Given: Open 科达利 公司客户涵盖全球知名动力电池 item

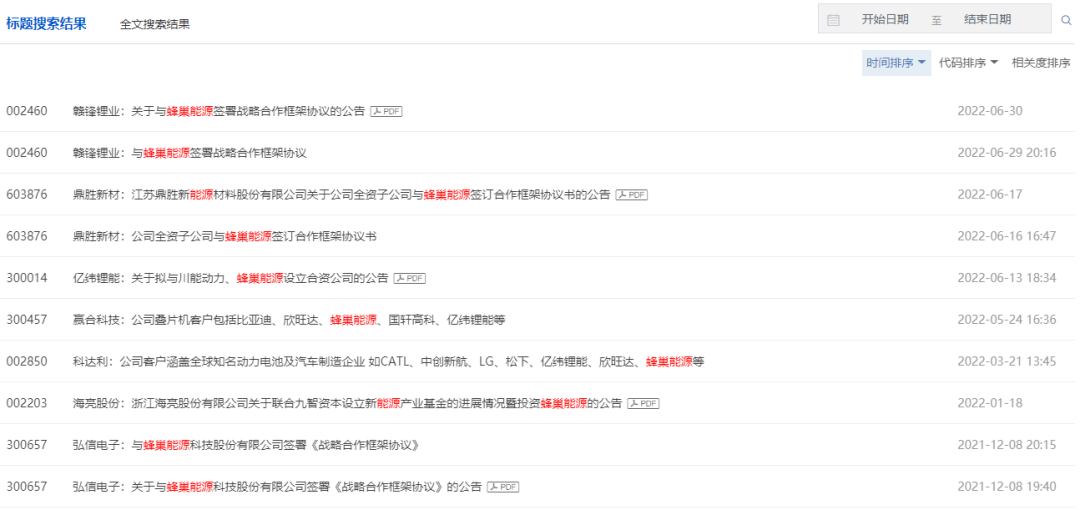Looking at the screenshot, I should pyautogui.click(x=388, y=362).
